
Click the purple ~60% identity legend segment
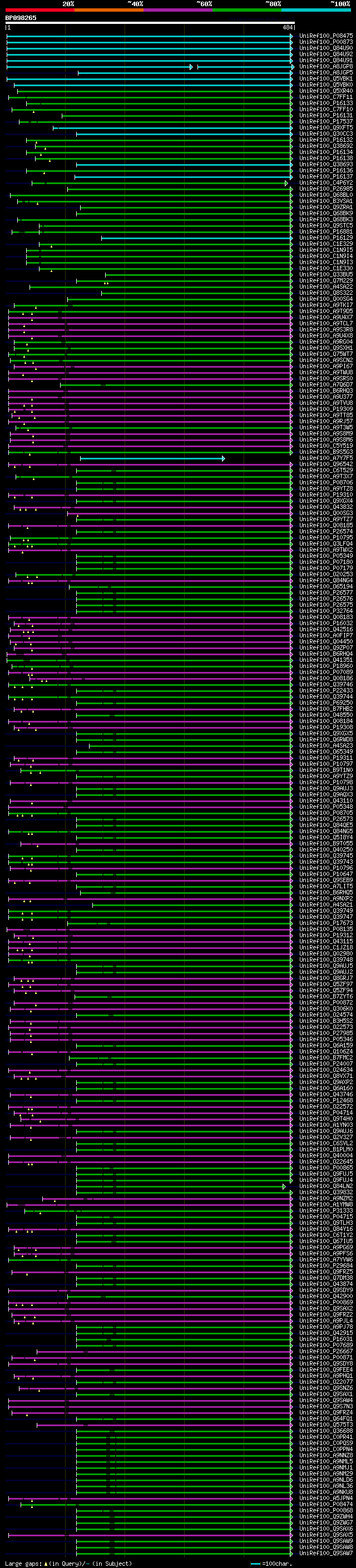coord(179,10)
